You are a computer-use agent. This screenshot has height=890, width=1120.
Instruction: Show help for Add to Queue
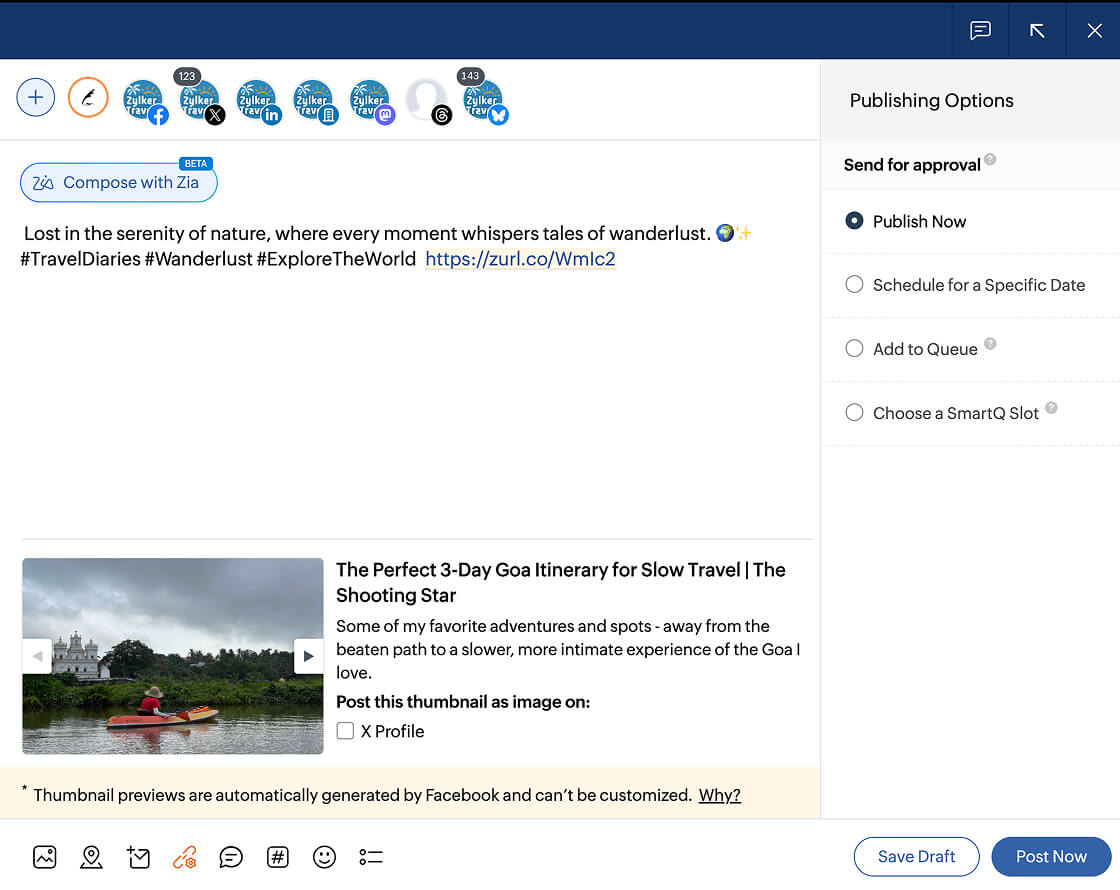(x=990, y=344)
